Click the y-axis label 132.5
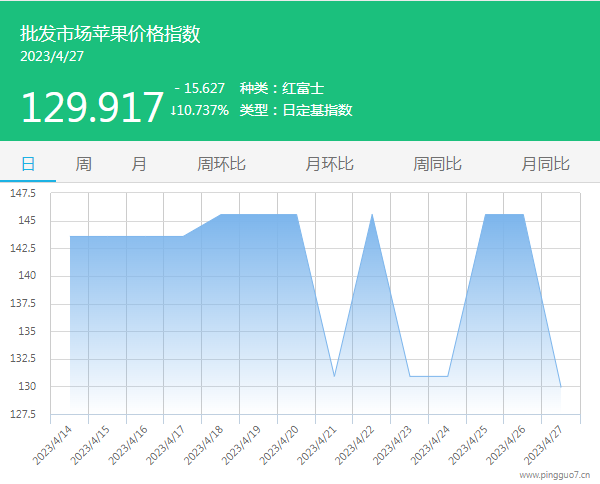 (23, 359)
